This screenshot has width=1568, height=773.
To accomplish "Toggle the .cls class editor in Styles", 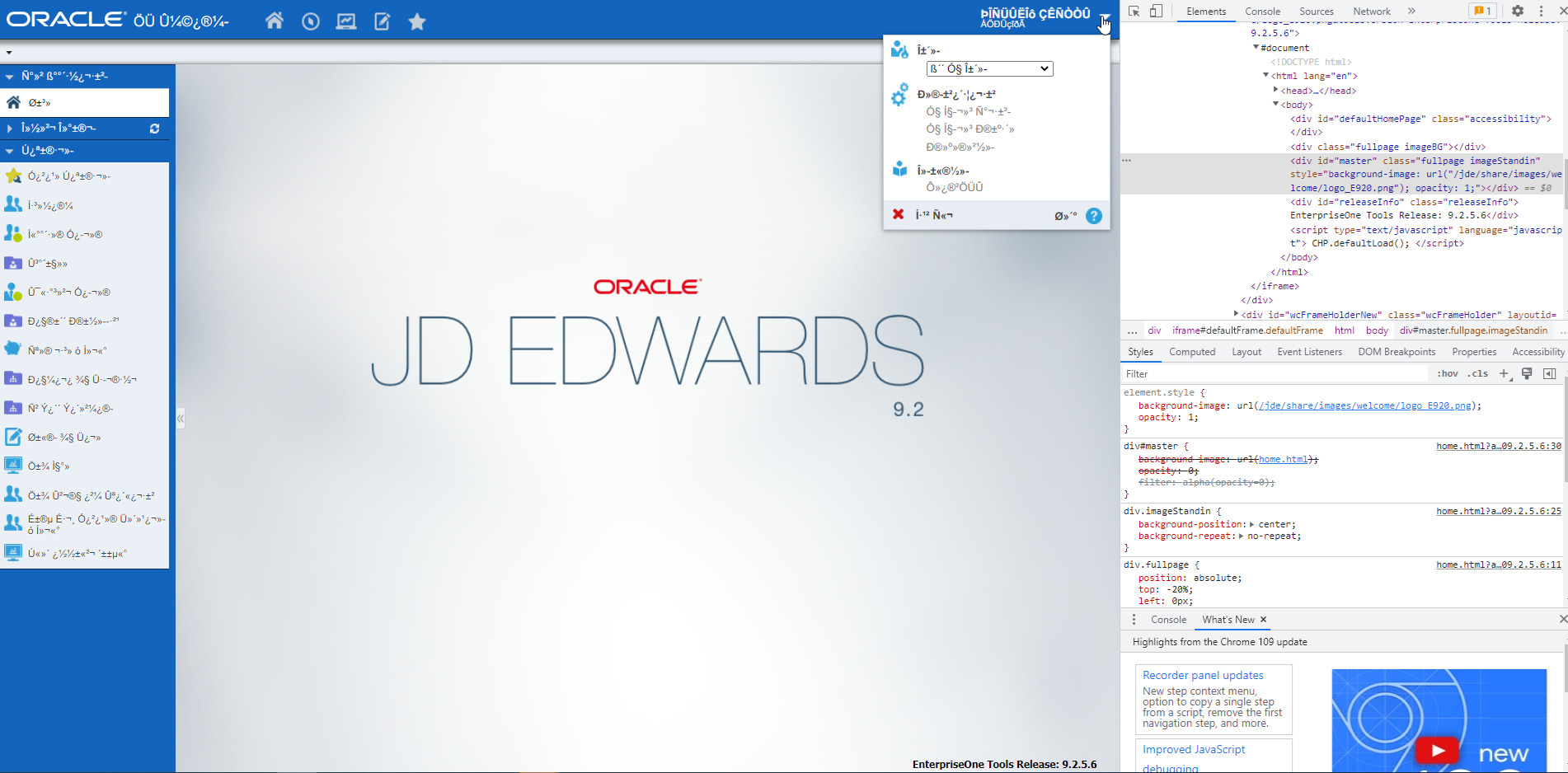I will (1478, 373).
